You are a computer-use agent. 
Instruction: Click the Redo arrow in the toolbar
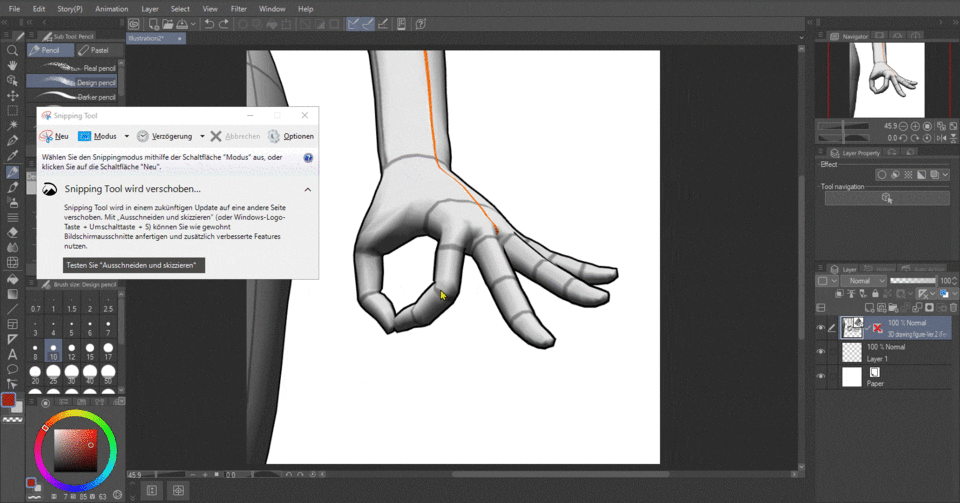point(224,24)
